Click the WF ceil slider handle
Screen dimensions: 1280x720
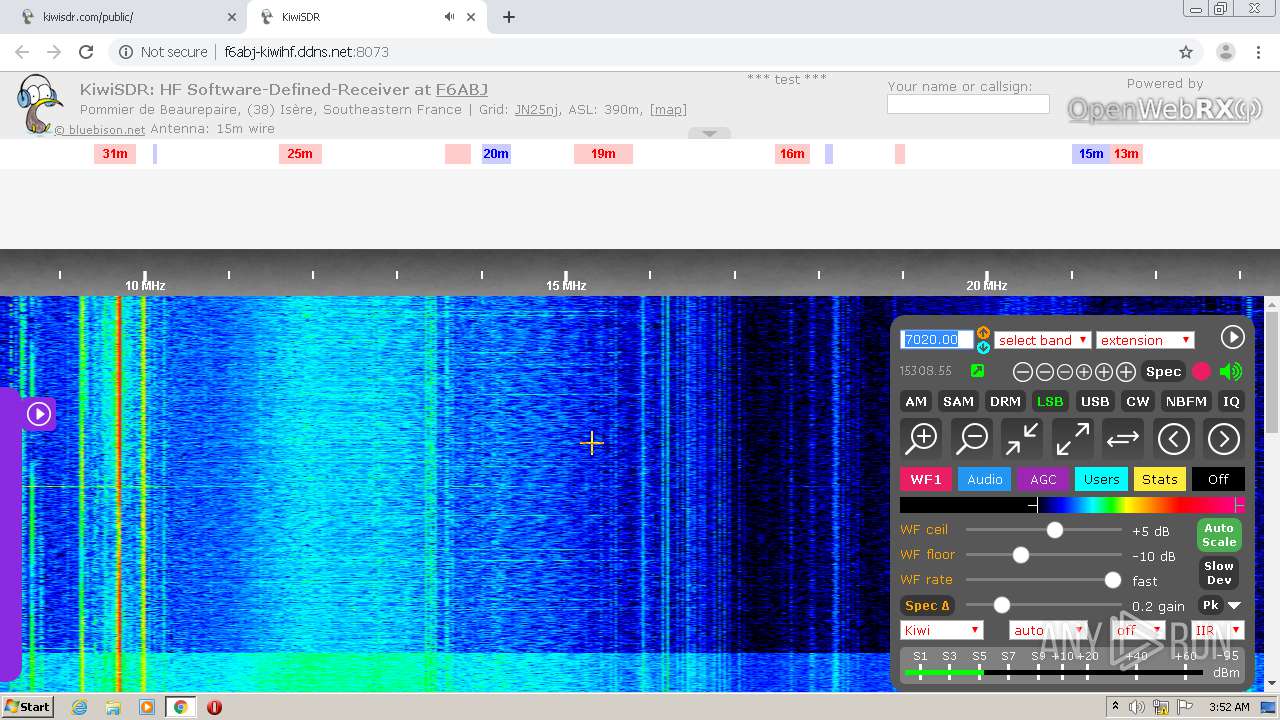[1054, 530]
